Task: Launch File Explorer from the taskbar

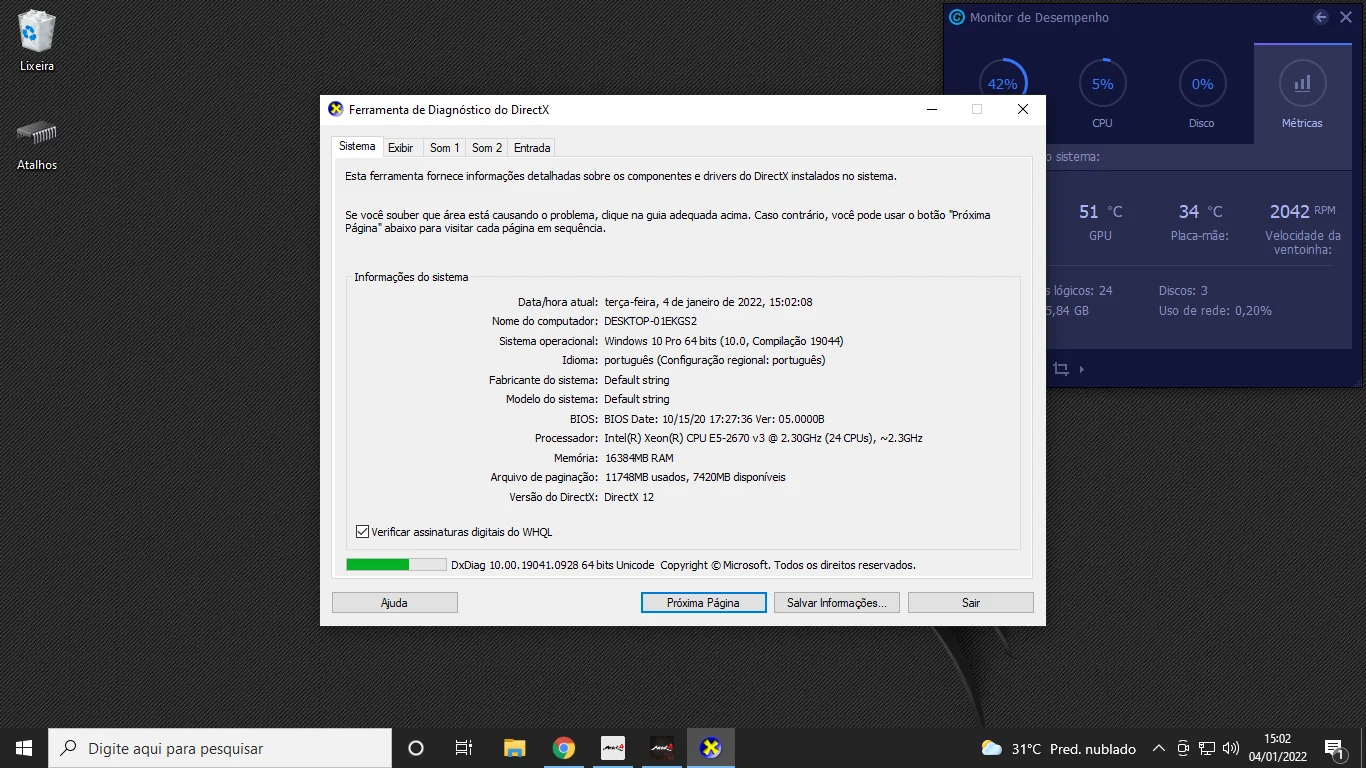Action: coord(514,748)
